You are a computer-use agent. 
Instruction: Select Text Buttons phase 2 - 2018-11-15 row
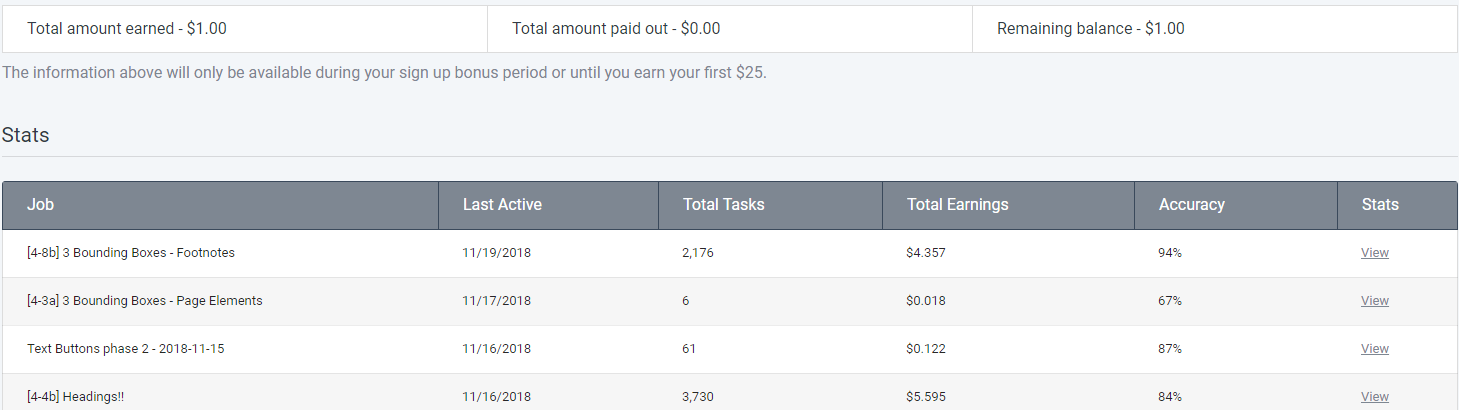tap(125, 349)
